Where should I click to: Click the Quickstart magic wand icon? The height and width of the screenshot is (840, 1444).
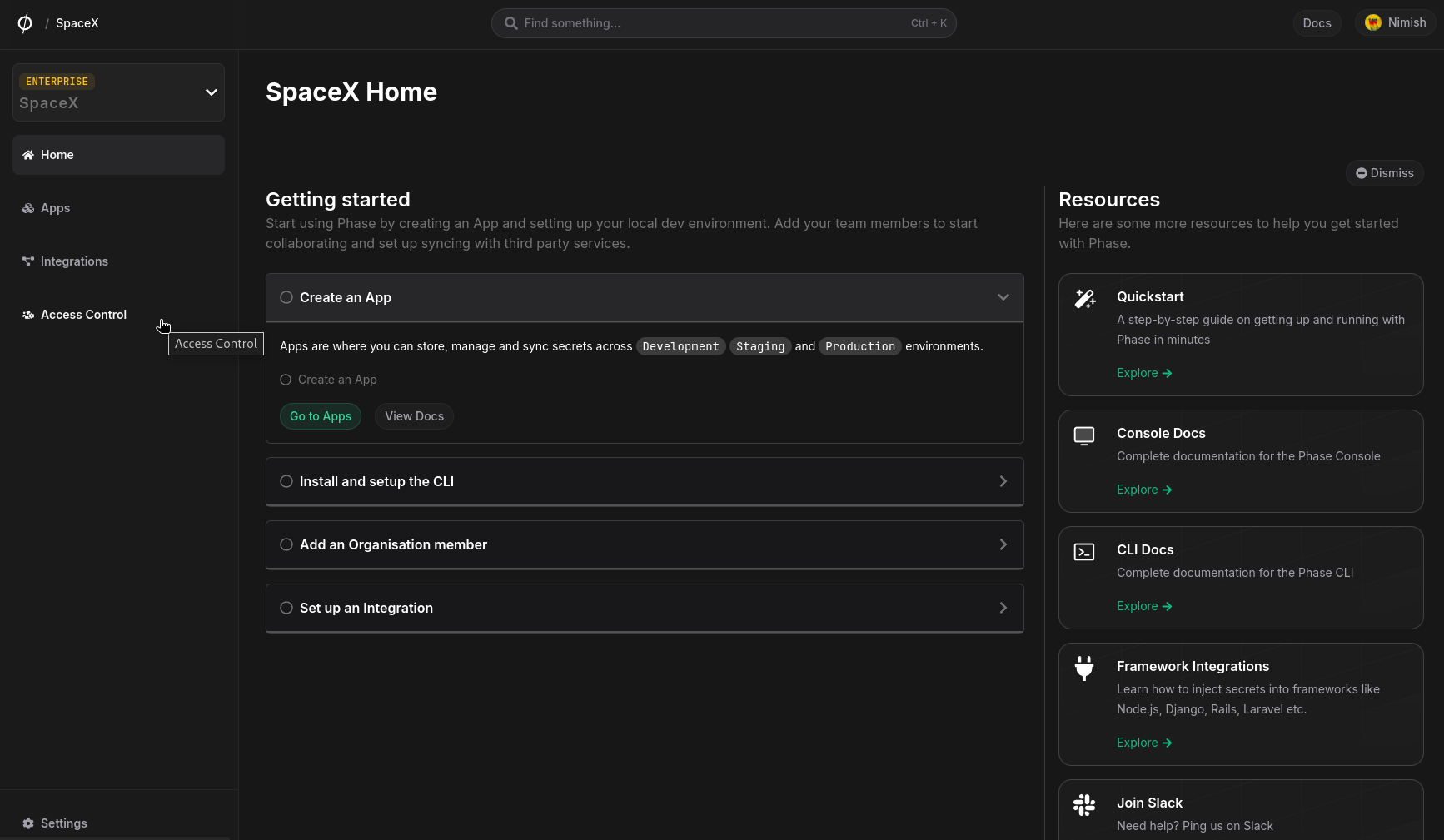click(1084, 299)
